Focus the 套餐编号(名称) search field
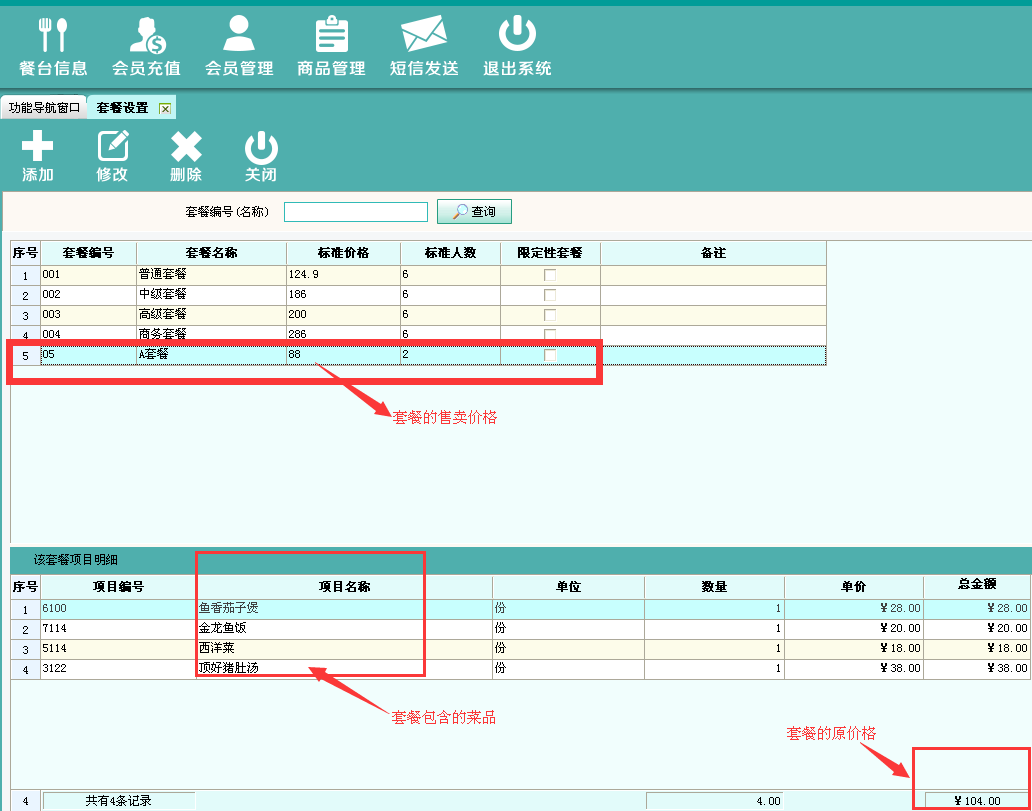 355,212
